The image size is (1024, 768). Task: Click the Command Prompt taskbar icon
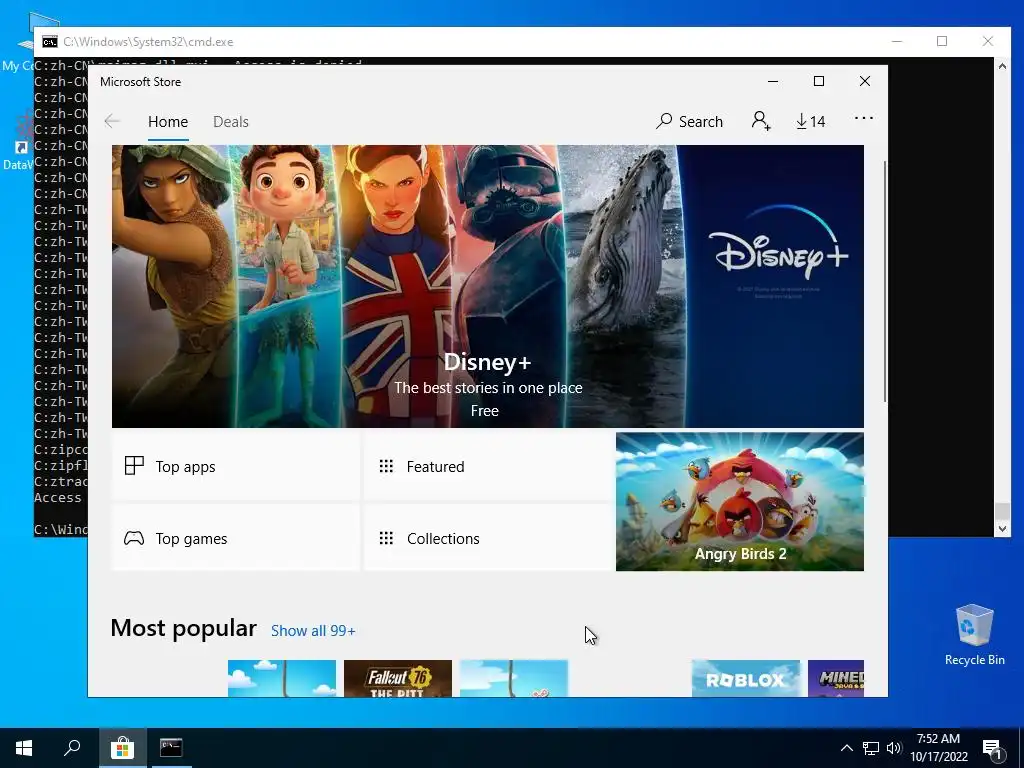(x=171, y=748)
